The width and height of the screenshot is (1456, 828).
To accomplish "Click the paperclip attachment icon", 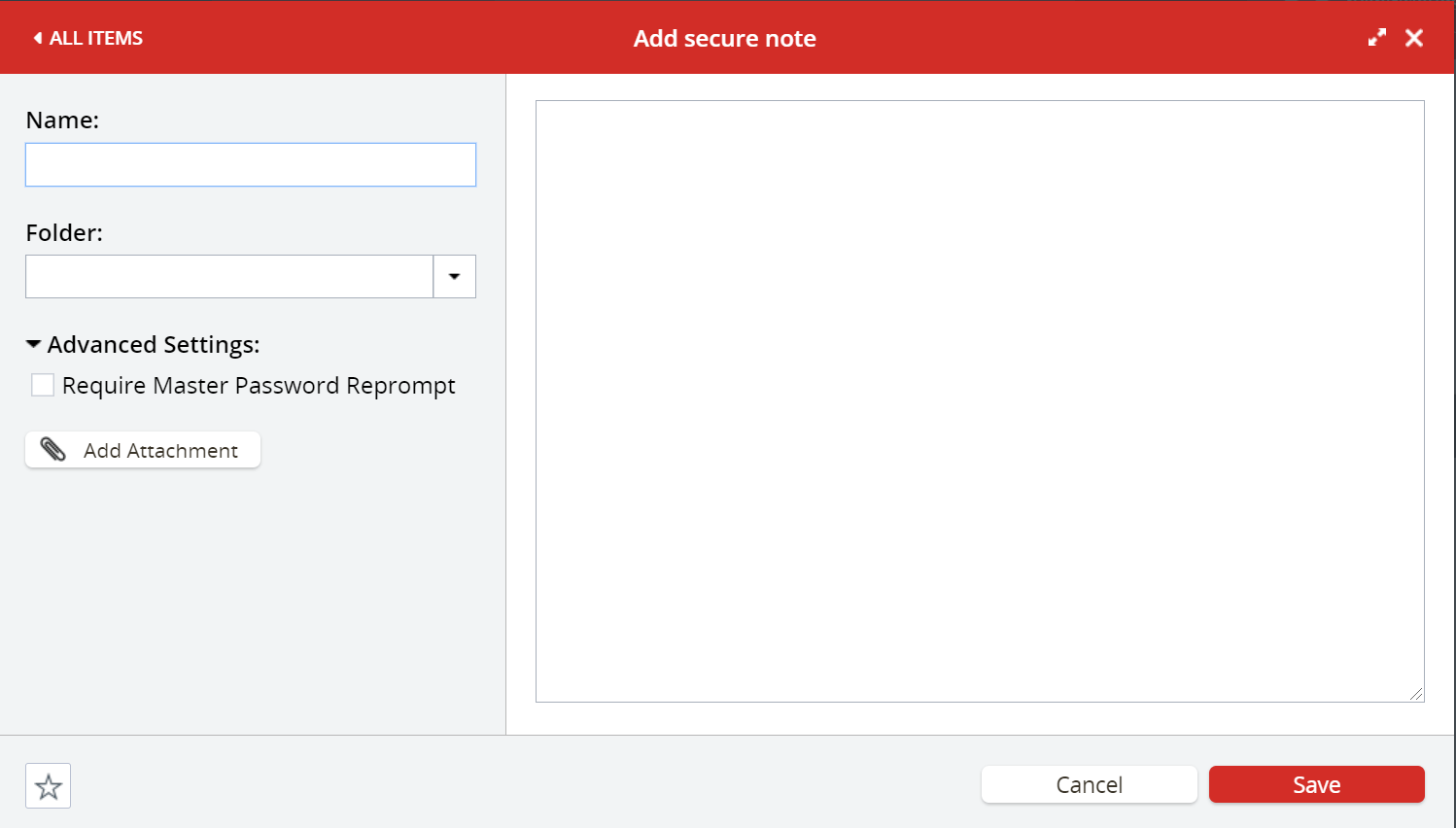I will [53, 449].
